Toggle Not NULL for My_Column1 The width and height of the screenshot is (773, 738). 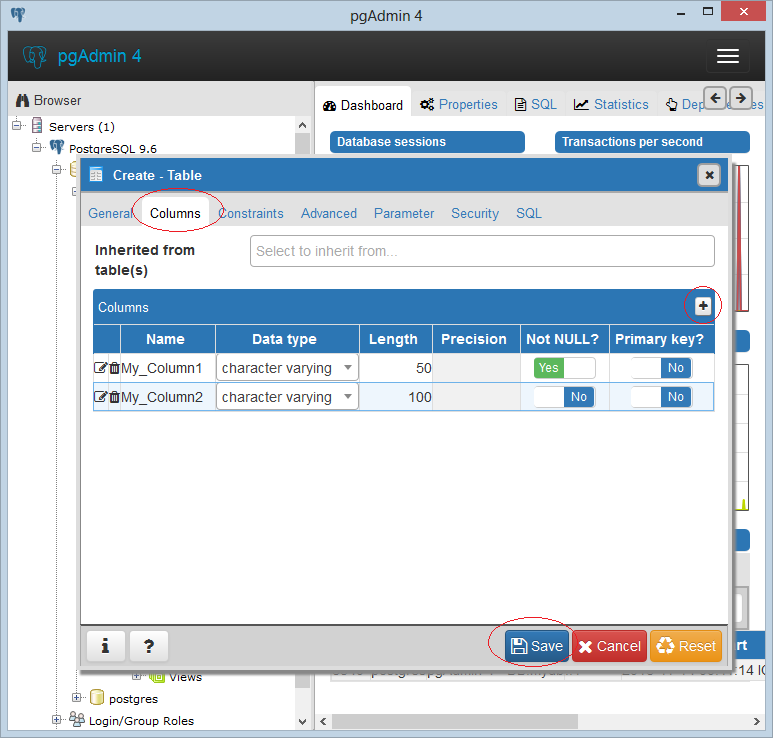(564, 368)
